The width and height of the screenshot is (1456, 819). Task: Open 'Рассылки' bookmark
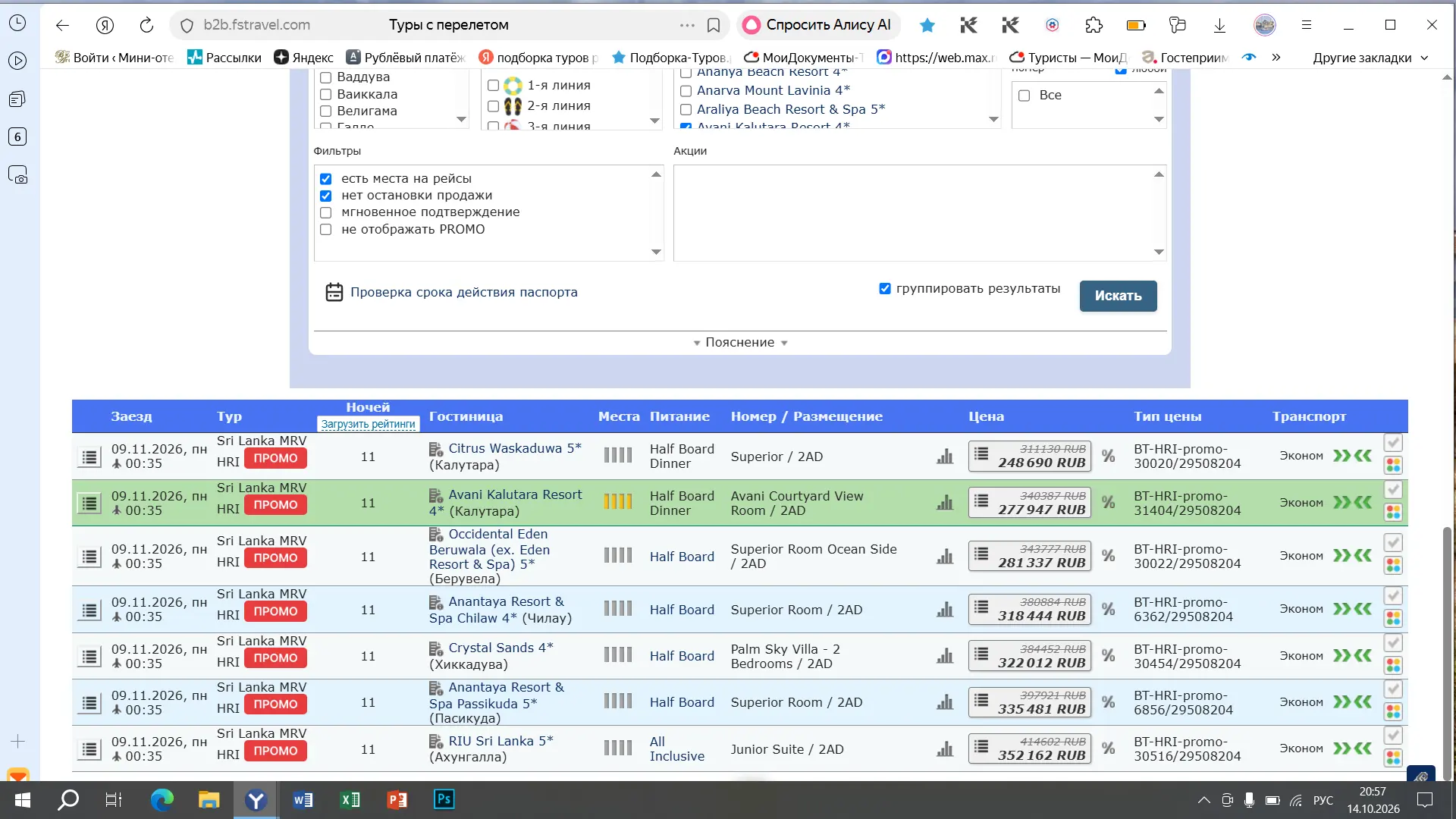224,58
